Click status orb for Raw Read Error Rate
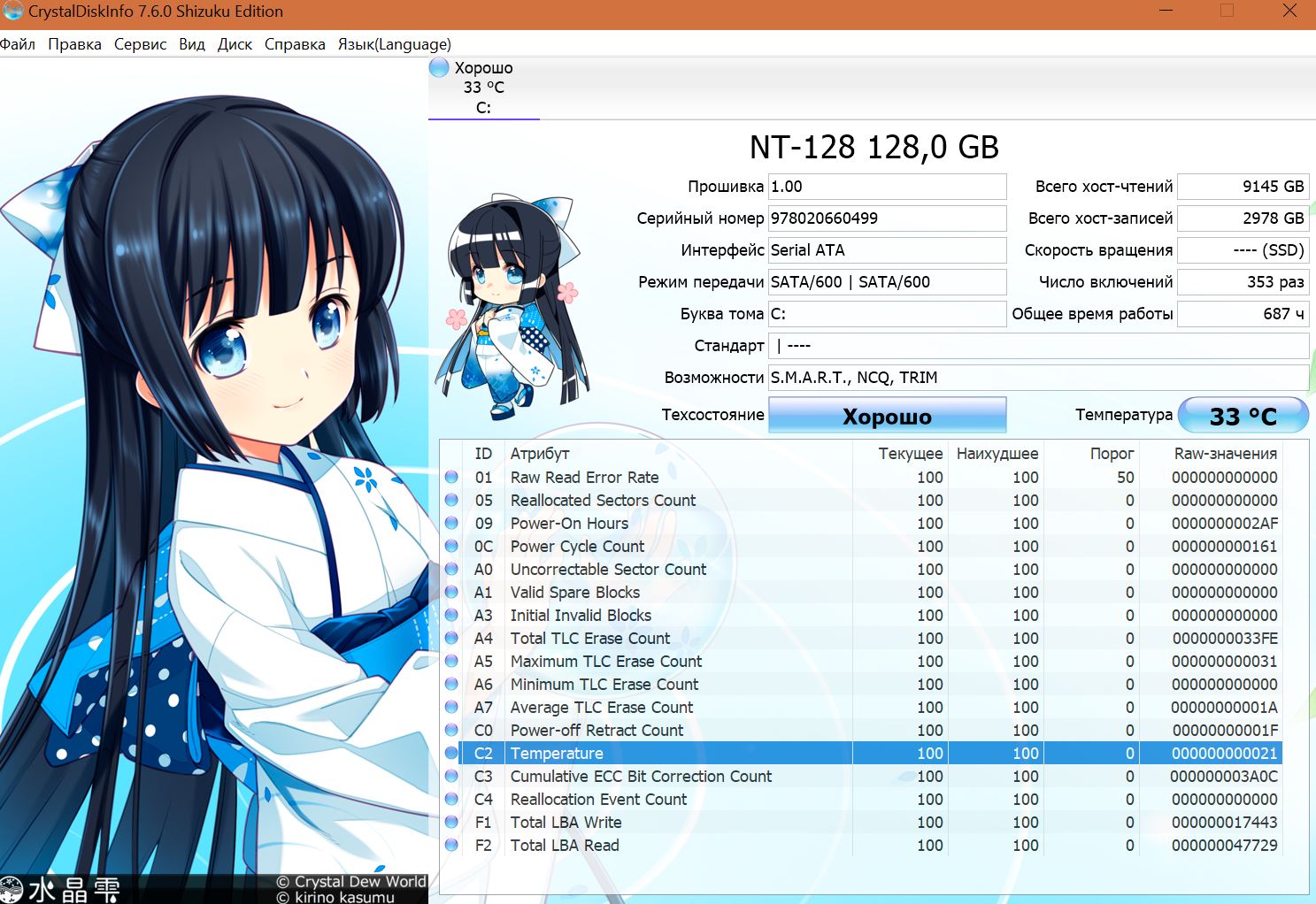The width and height of the screenshot is (1316, 904). pyautogui.click(x=451, y=478)
